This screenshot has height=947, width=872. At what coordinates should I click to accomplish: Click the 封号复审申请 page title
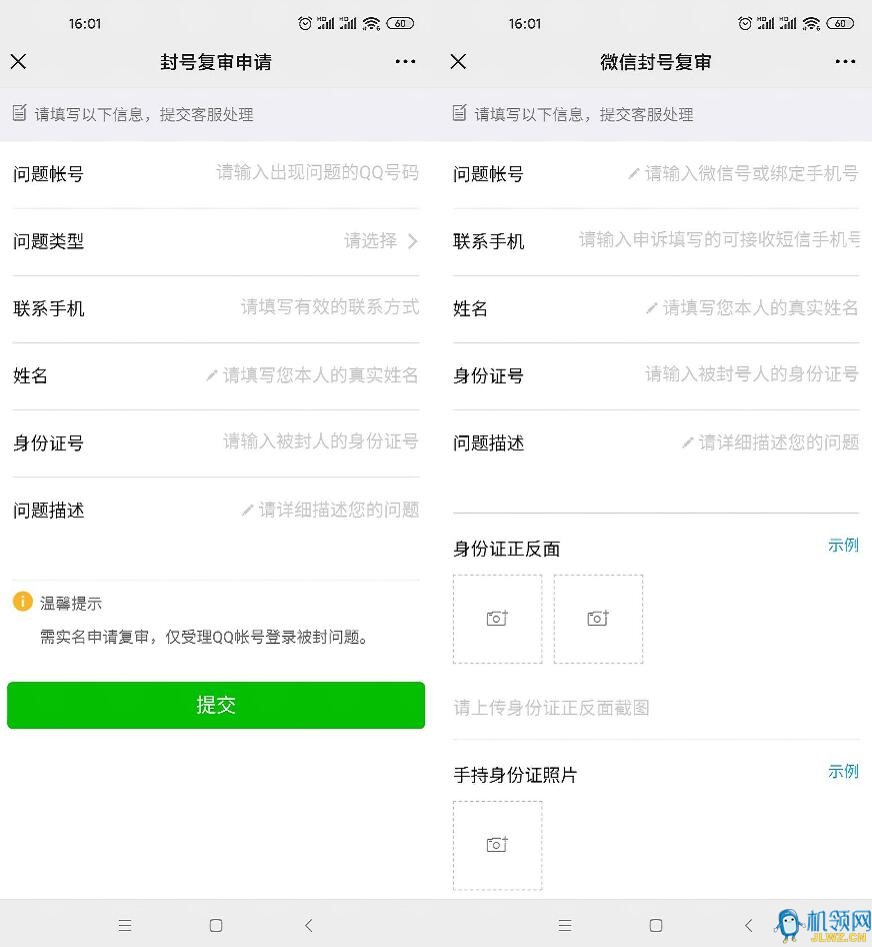coord(216,62)
